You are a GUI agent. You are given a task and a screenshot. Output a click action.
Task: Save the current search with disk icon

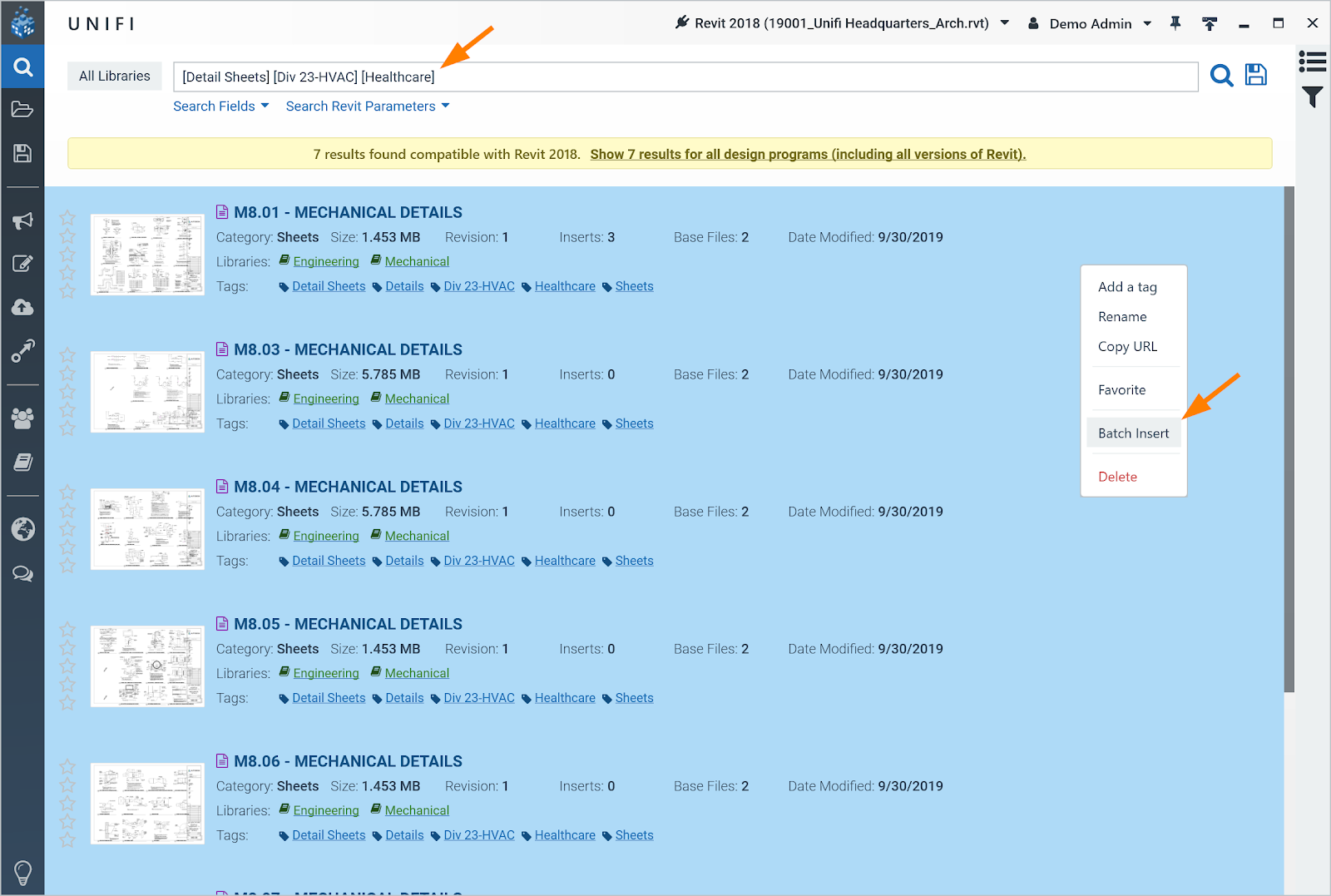pos(1255,75)
